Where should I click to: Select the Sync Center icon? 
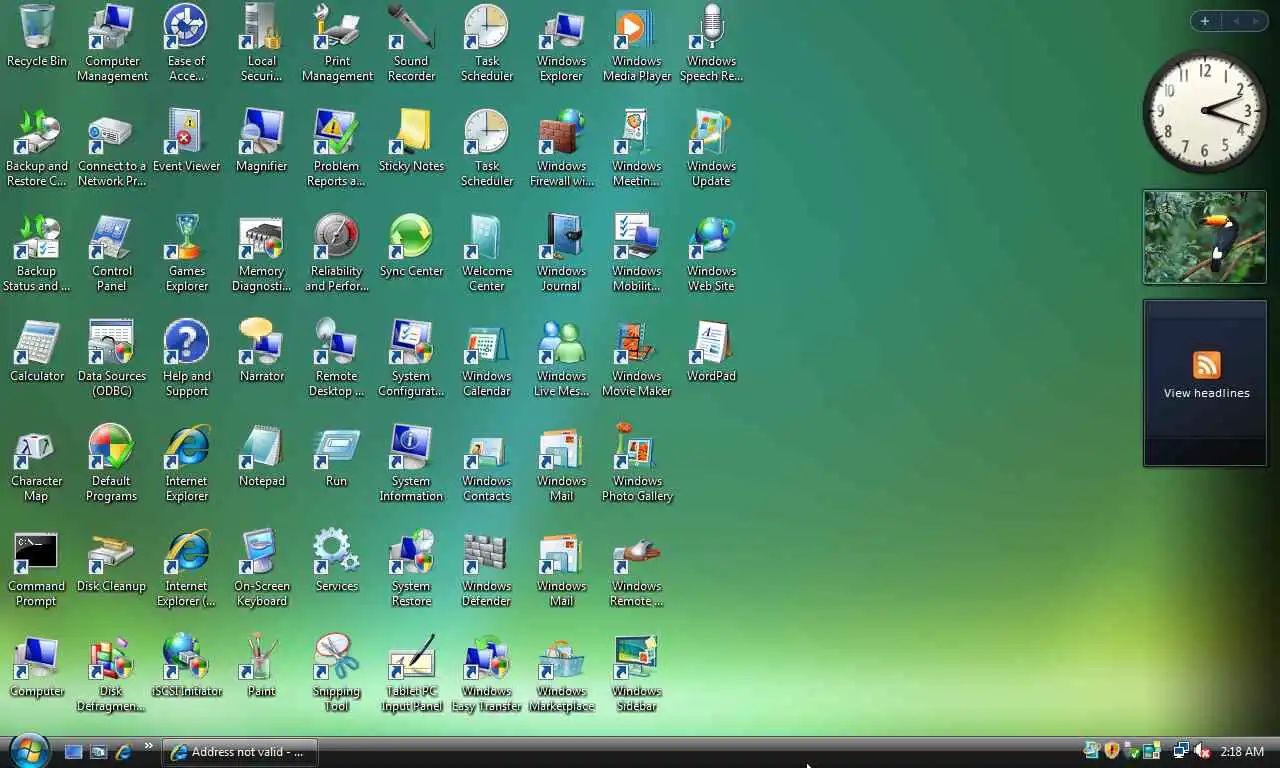[411, 246]
